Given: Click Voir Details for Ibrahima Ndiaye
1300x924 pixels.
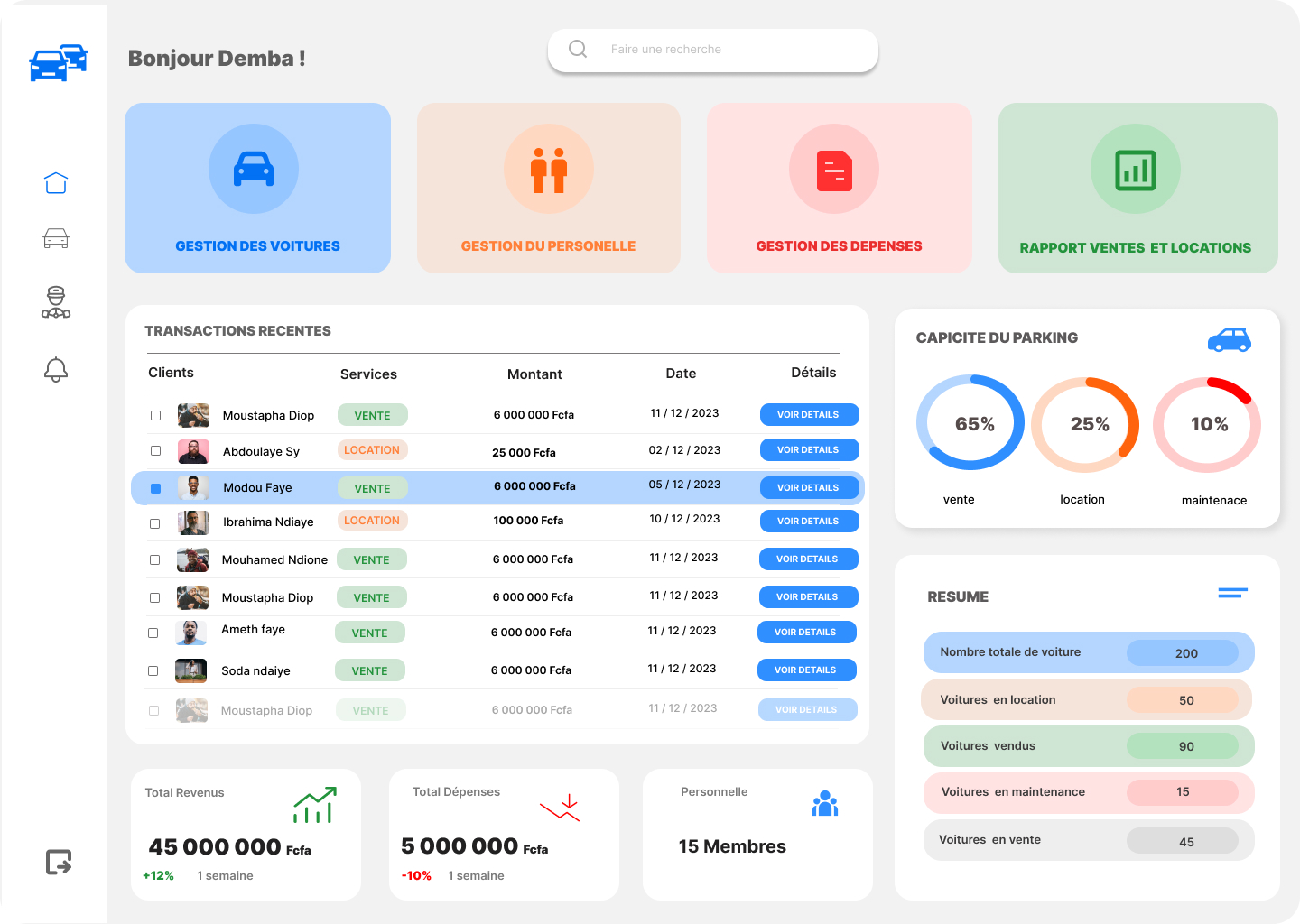Looking at the screenshot, I should point(809,522).
